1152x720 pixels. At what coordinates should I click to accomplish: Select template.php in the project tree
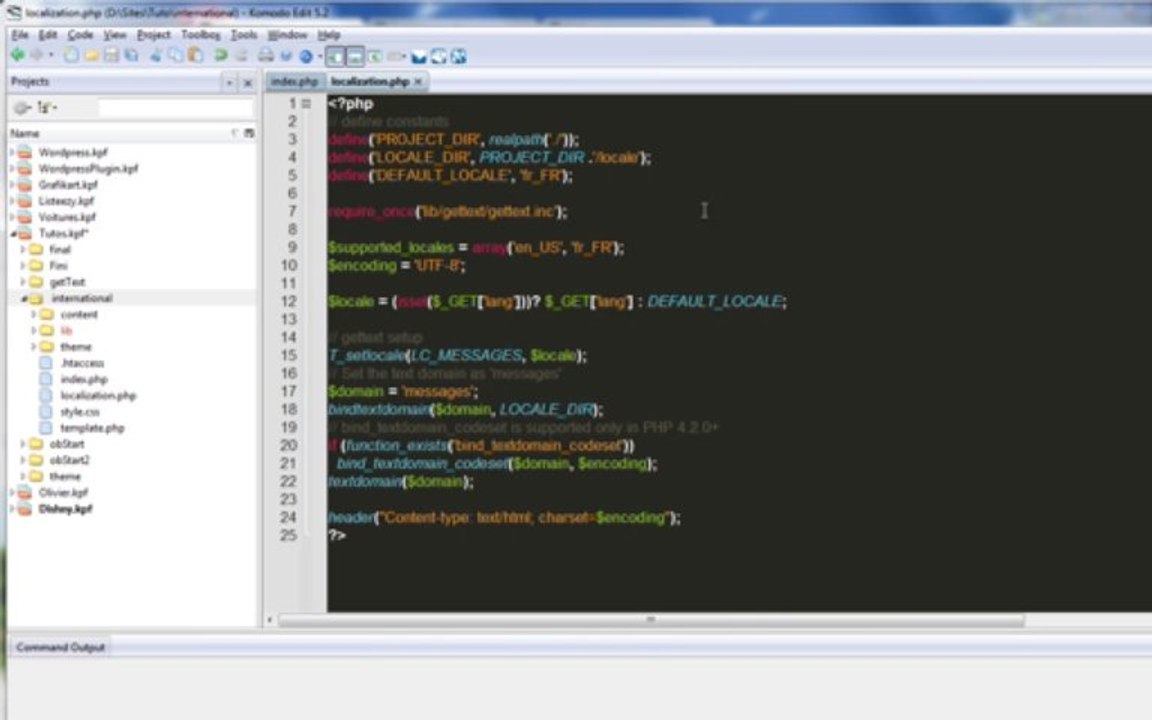coord(93,428)
